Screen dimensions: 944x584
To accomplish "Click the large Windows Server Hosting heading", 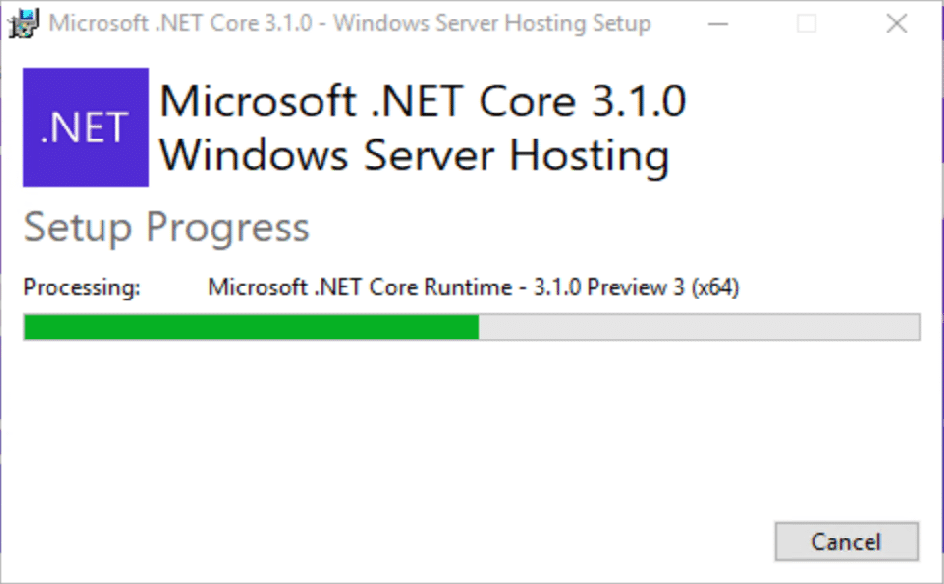I will point(414,156).
